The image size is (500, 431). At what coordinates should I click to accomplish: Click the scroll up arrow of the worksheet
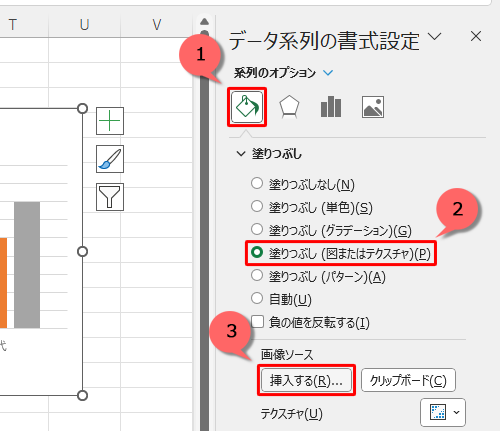pos(205,22)
